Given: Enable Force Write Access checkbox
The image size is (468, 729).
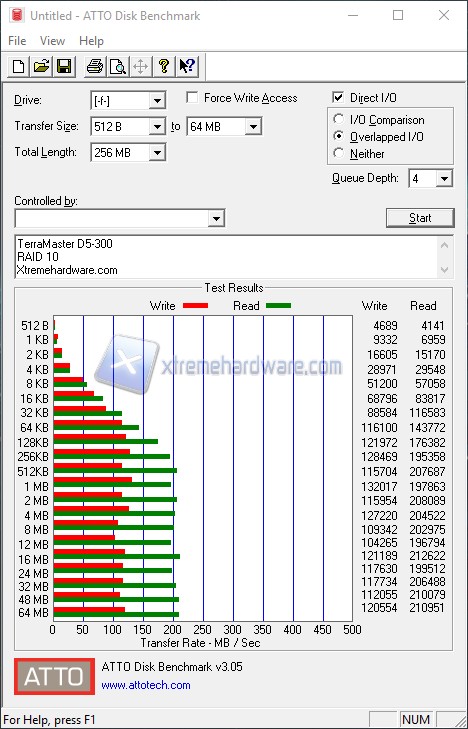Looking at the screenshot, I should (192, 98).
